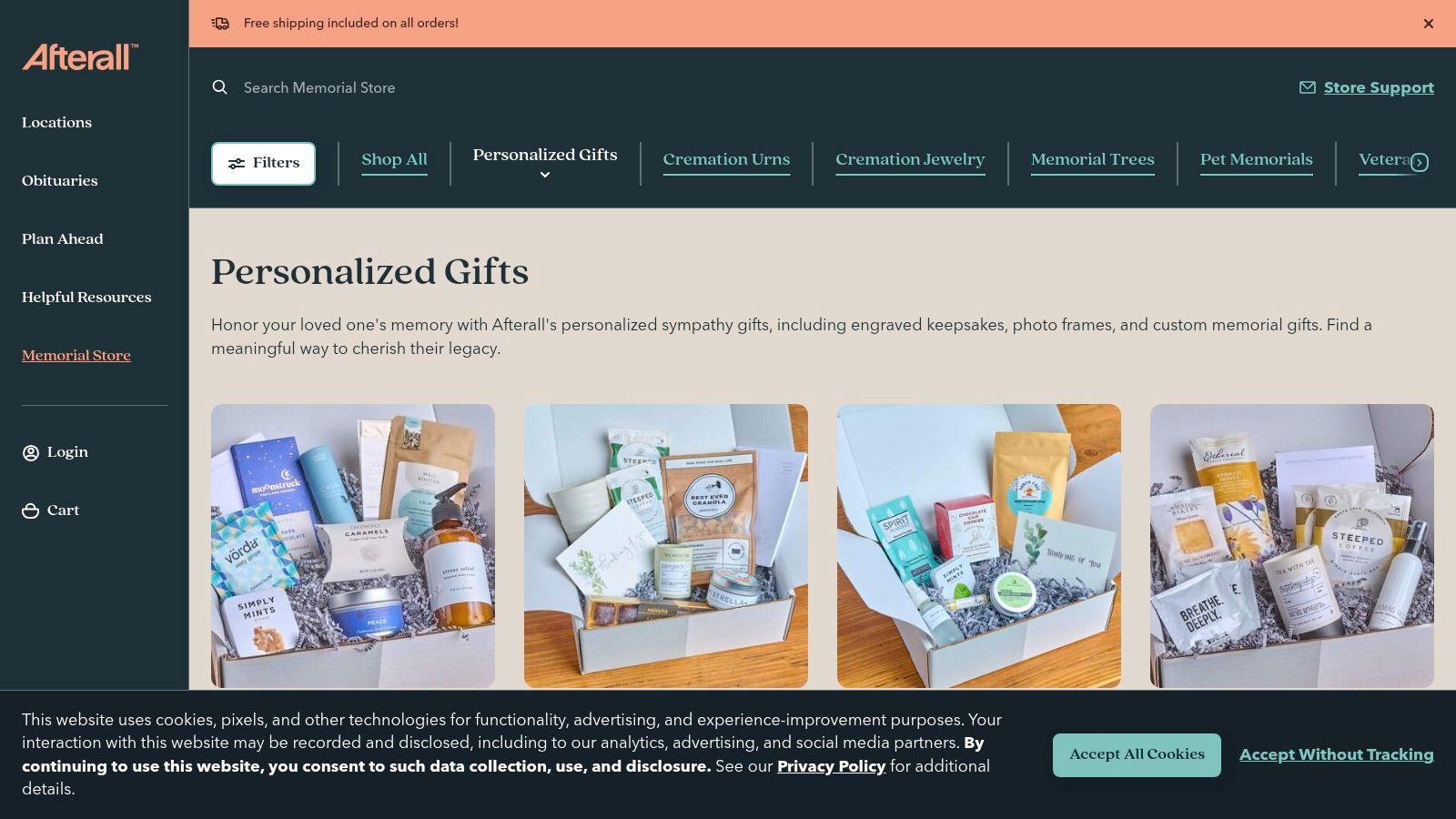Click the category carousel next arrow
The width and height of the screenshot is (1456, 819).
click(1419, 162)
